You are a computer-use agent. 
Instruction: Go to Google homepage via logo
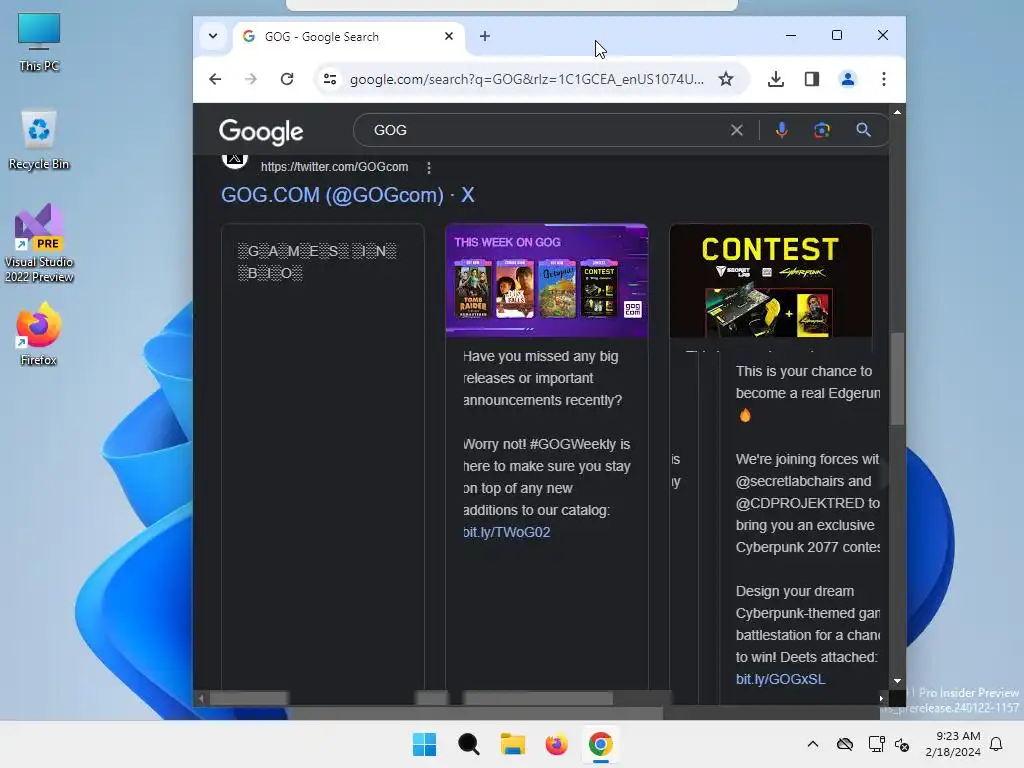tap(261, 132)
